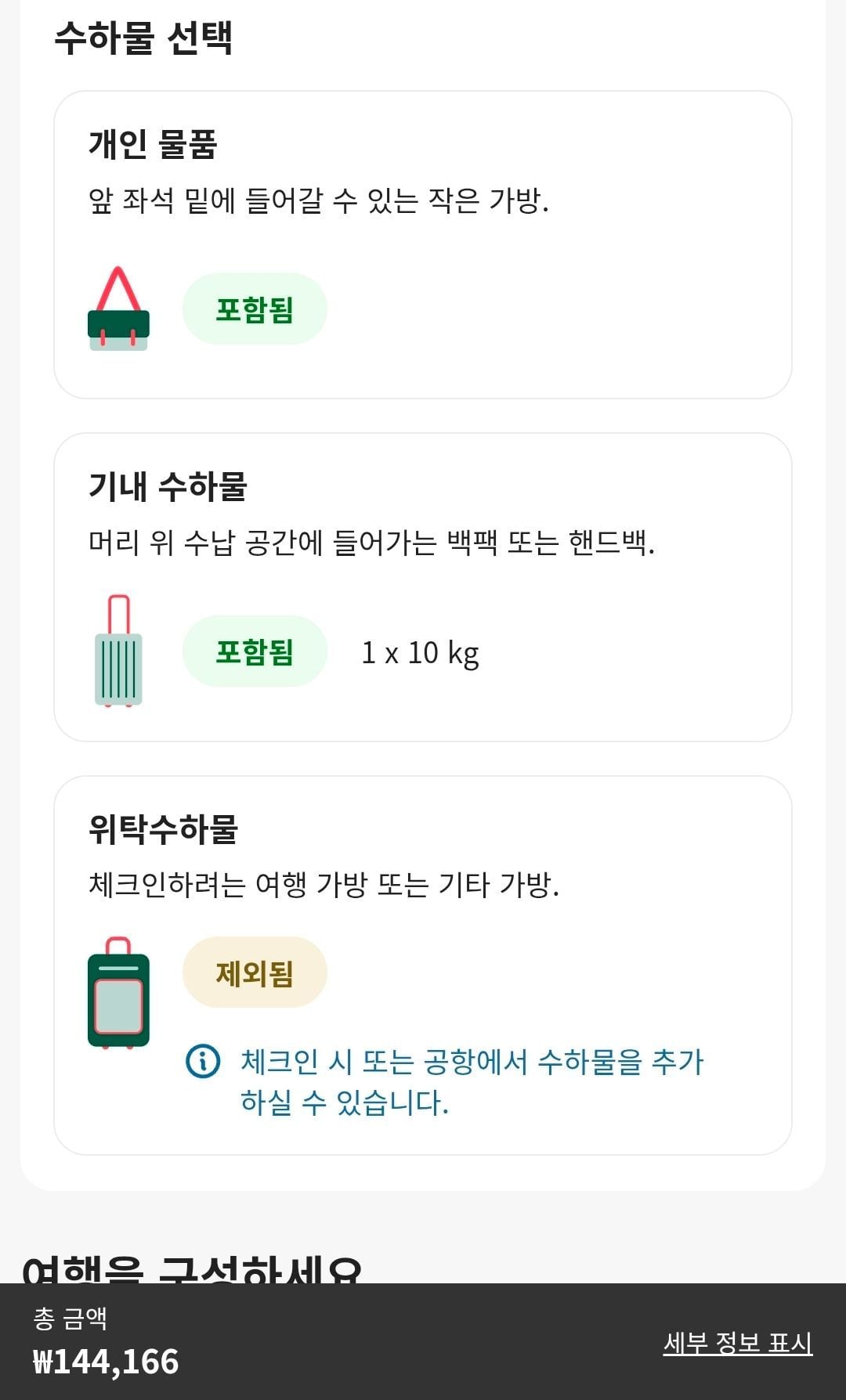Open the 세부 정보 표시 link
The image size is (846, 1400).
(x=737, y=1343)
